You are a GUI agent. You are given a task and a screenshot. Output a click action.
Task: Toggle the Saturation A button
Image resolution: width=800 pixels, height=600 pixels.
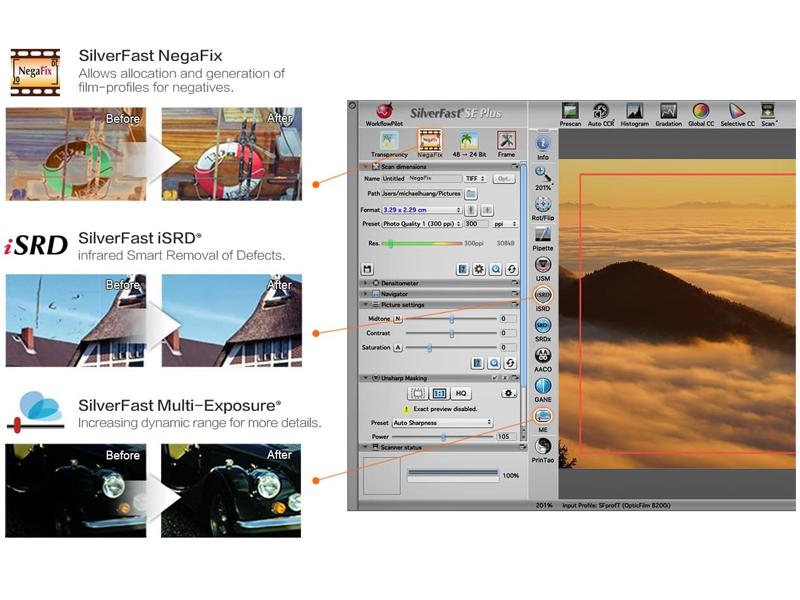(x=398, y=347)
